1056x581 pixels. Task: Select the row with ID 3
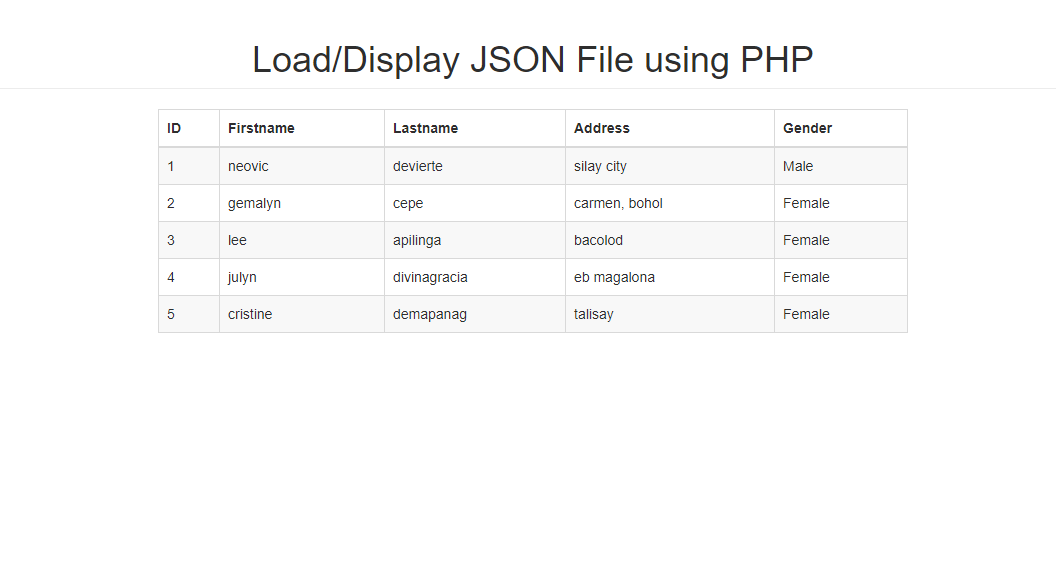tap(171, 240)
